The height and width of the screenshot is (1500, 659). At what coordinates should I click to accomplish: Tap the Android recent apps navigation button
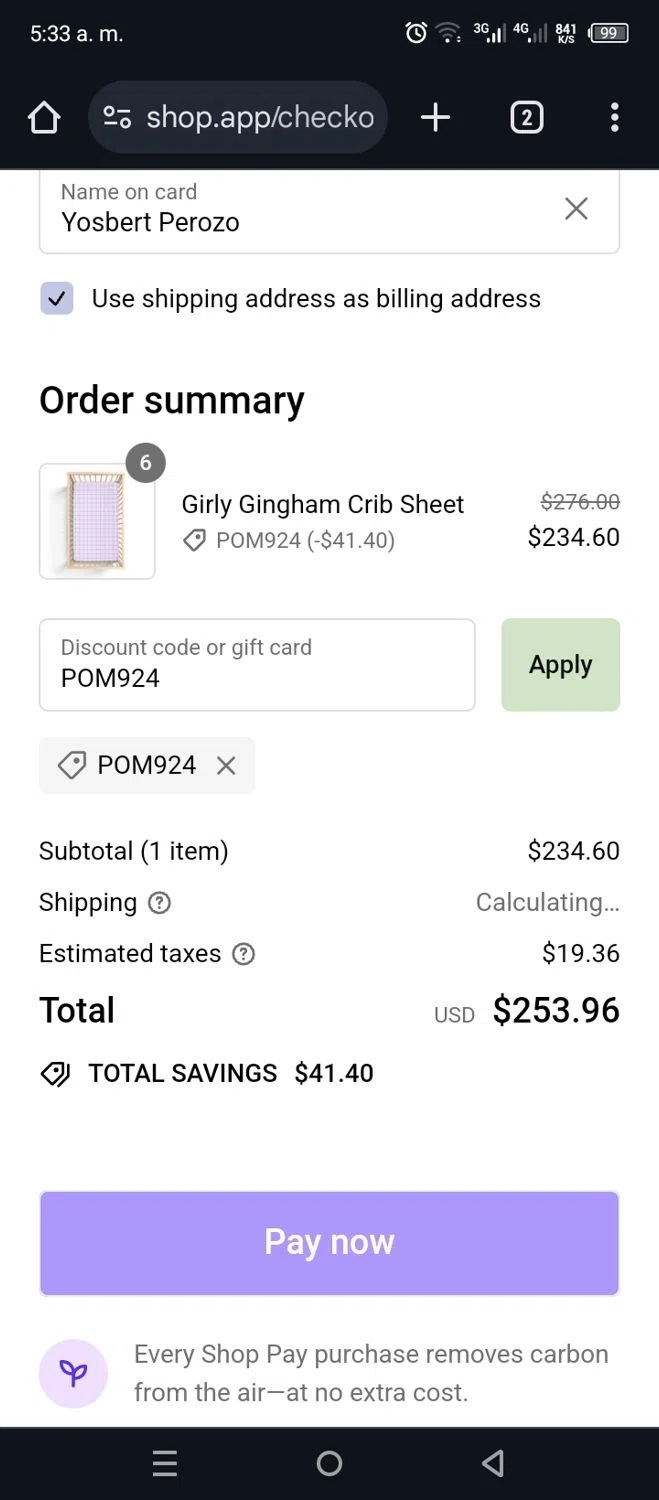(x=165, y=1464)
